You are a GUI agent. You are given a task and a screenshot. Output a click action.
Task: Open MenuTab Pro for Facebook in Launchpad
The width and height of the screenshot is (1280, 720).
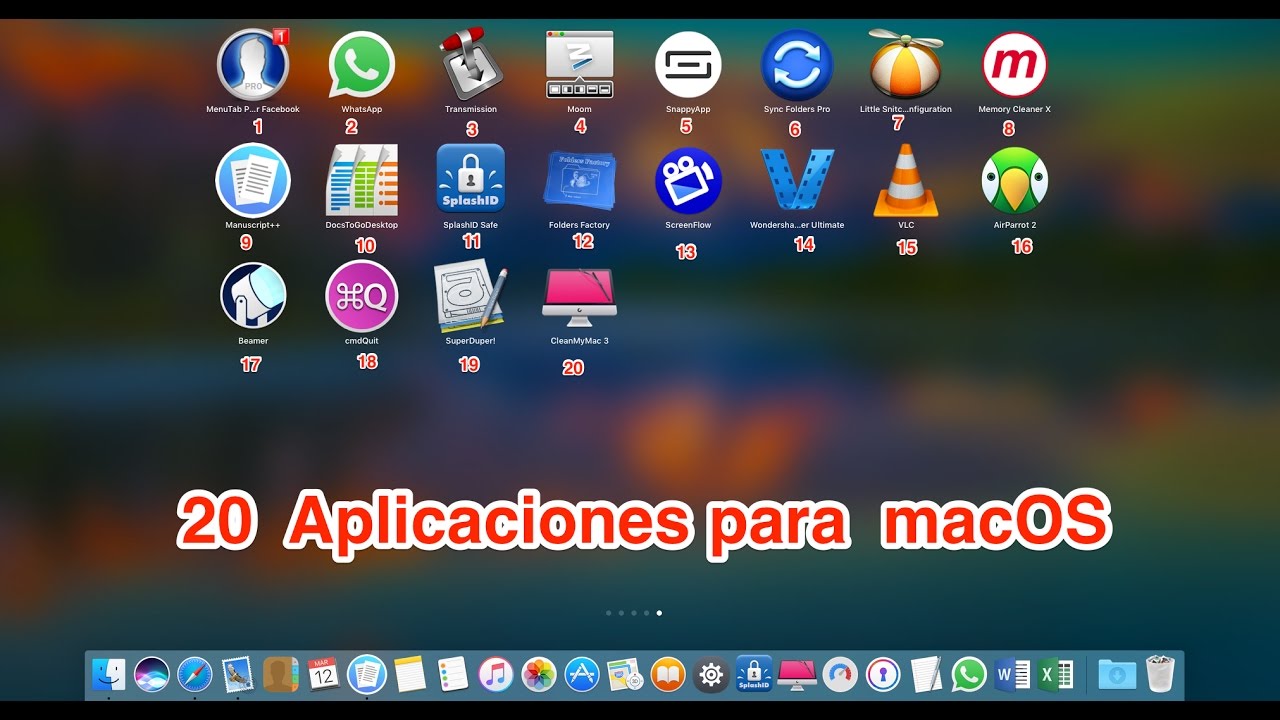[x=253, y=64]
